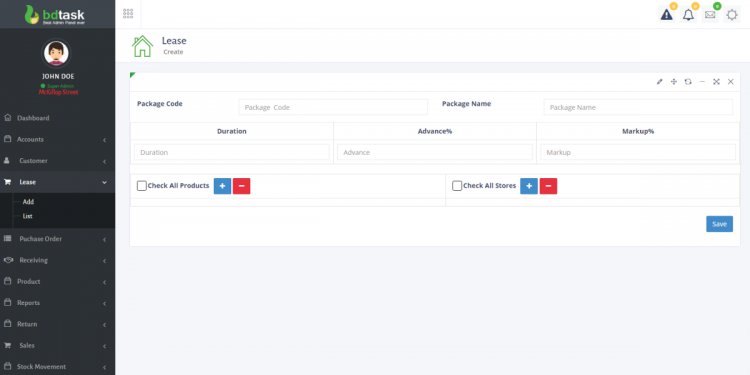Focus the Package Name input field
The width and height of the screenshot is (750, 375).
[x=638, y=107]
